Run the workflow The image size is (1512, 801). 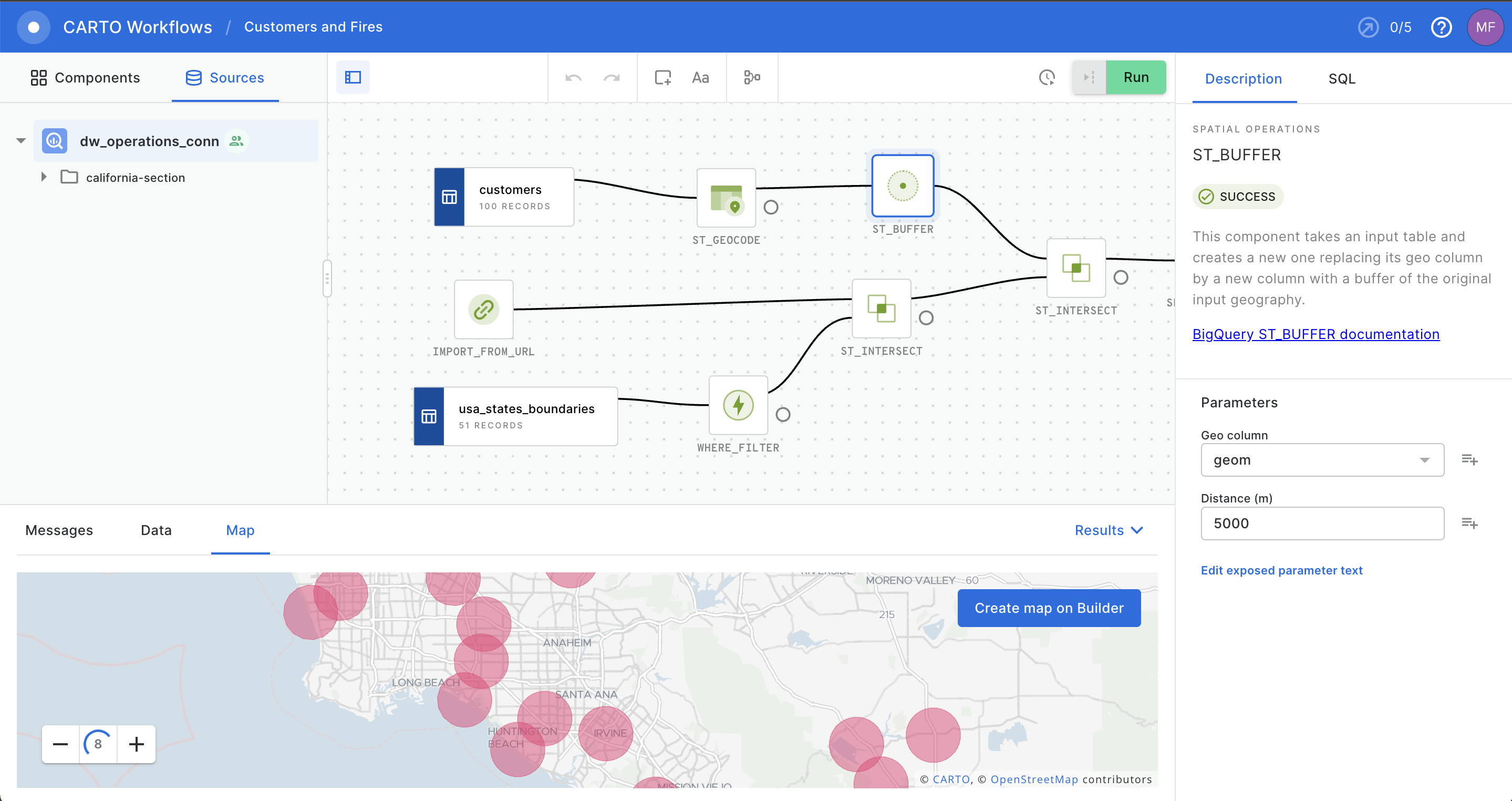pos(1136,77)
